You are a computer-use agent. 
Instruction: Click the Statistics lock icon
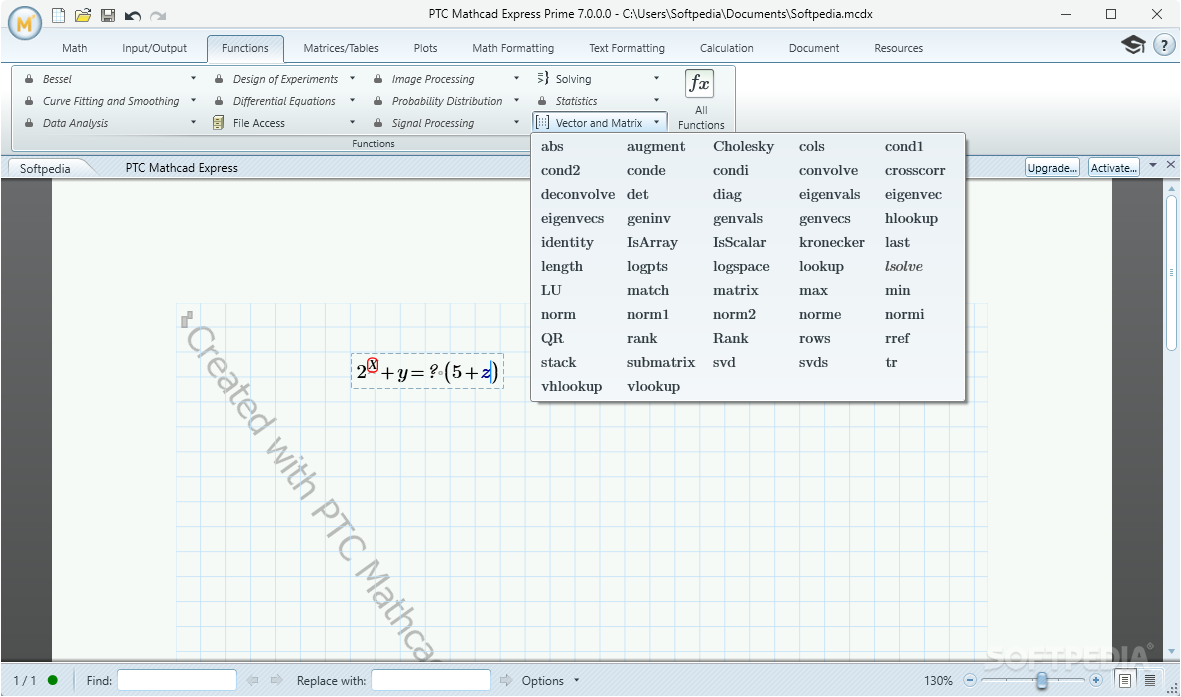coord(542,101)
